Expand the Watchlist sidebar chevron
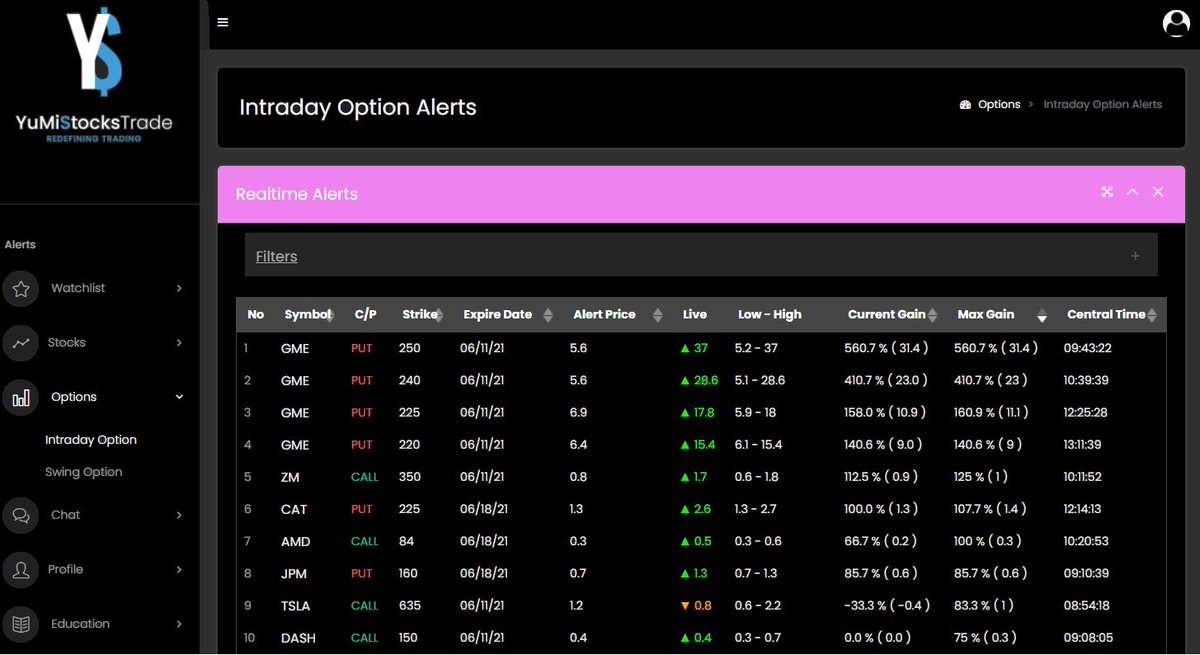 coord(180,288)
